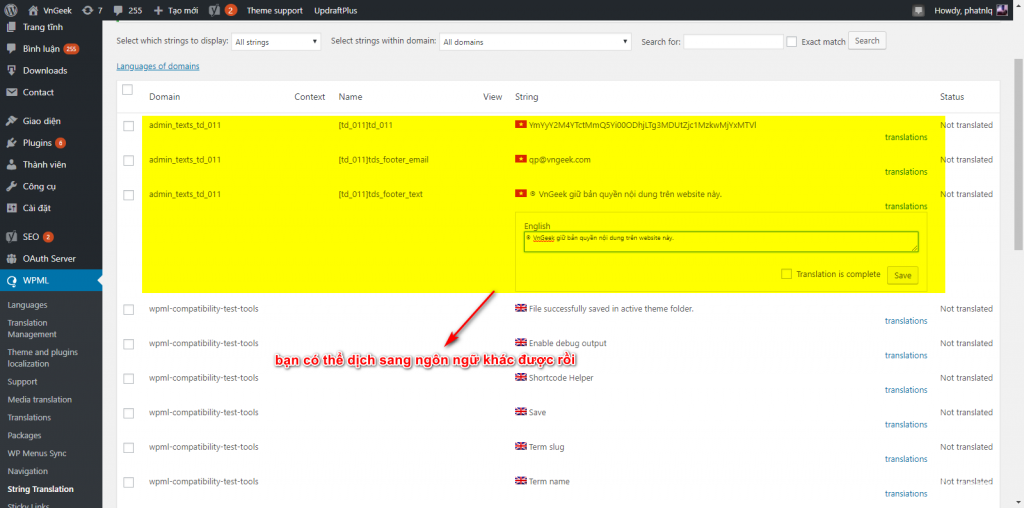Open the phatnlq user avatar

coord(1002,10)
